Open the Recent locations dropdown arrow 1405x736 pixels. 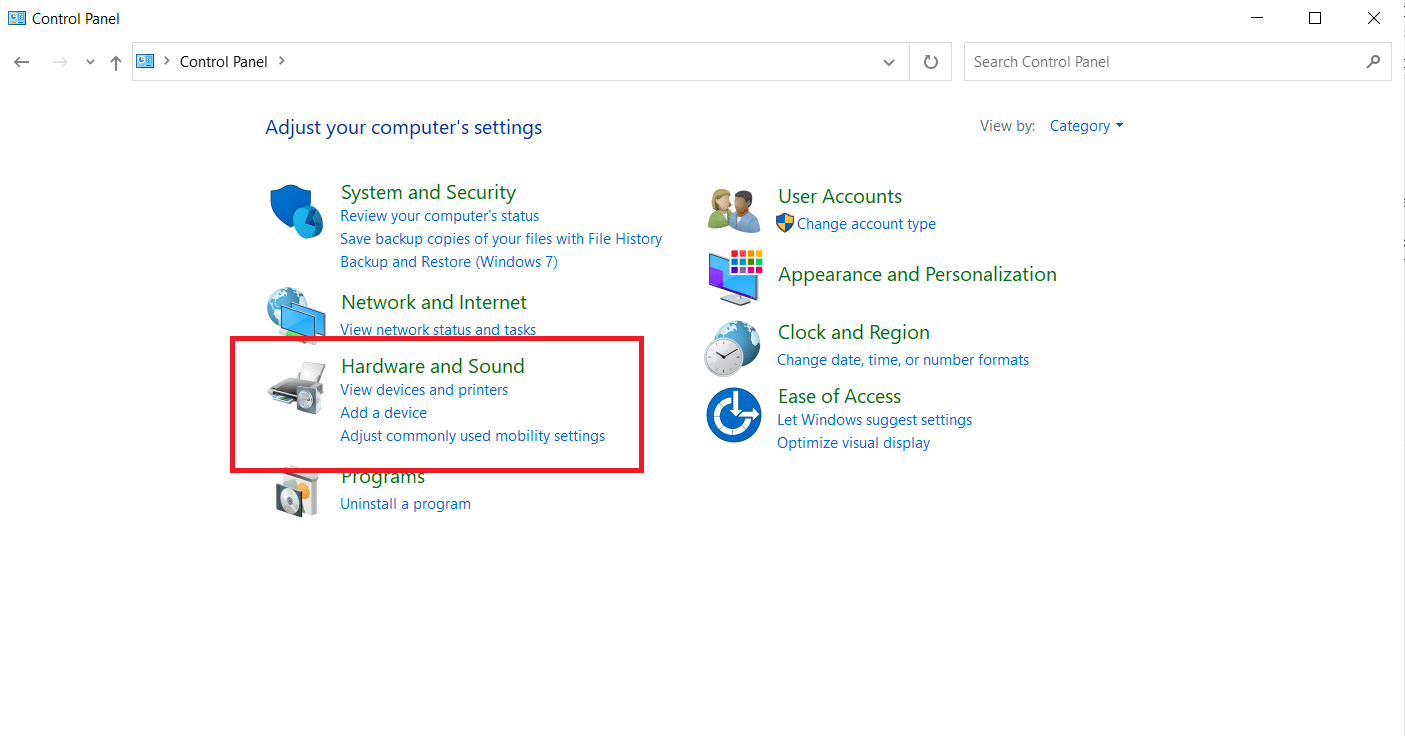[x=90, y=62]
